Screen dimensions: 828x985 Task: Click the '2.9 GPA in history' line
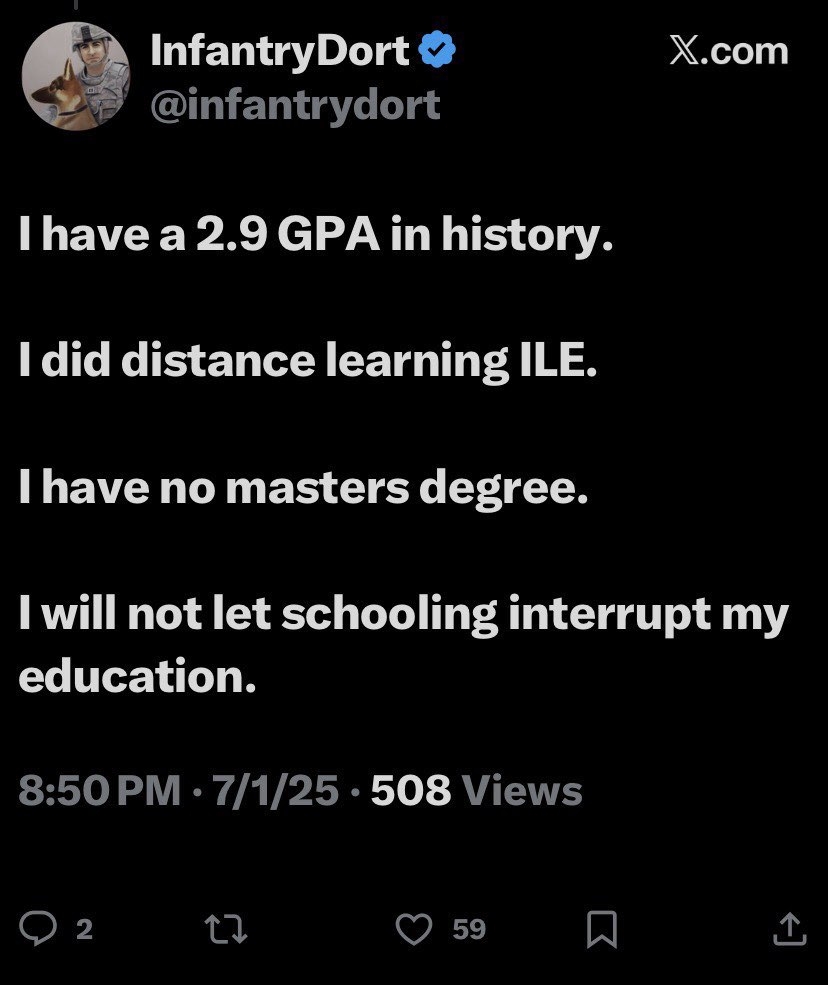click(314, 236)
